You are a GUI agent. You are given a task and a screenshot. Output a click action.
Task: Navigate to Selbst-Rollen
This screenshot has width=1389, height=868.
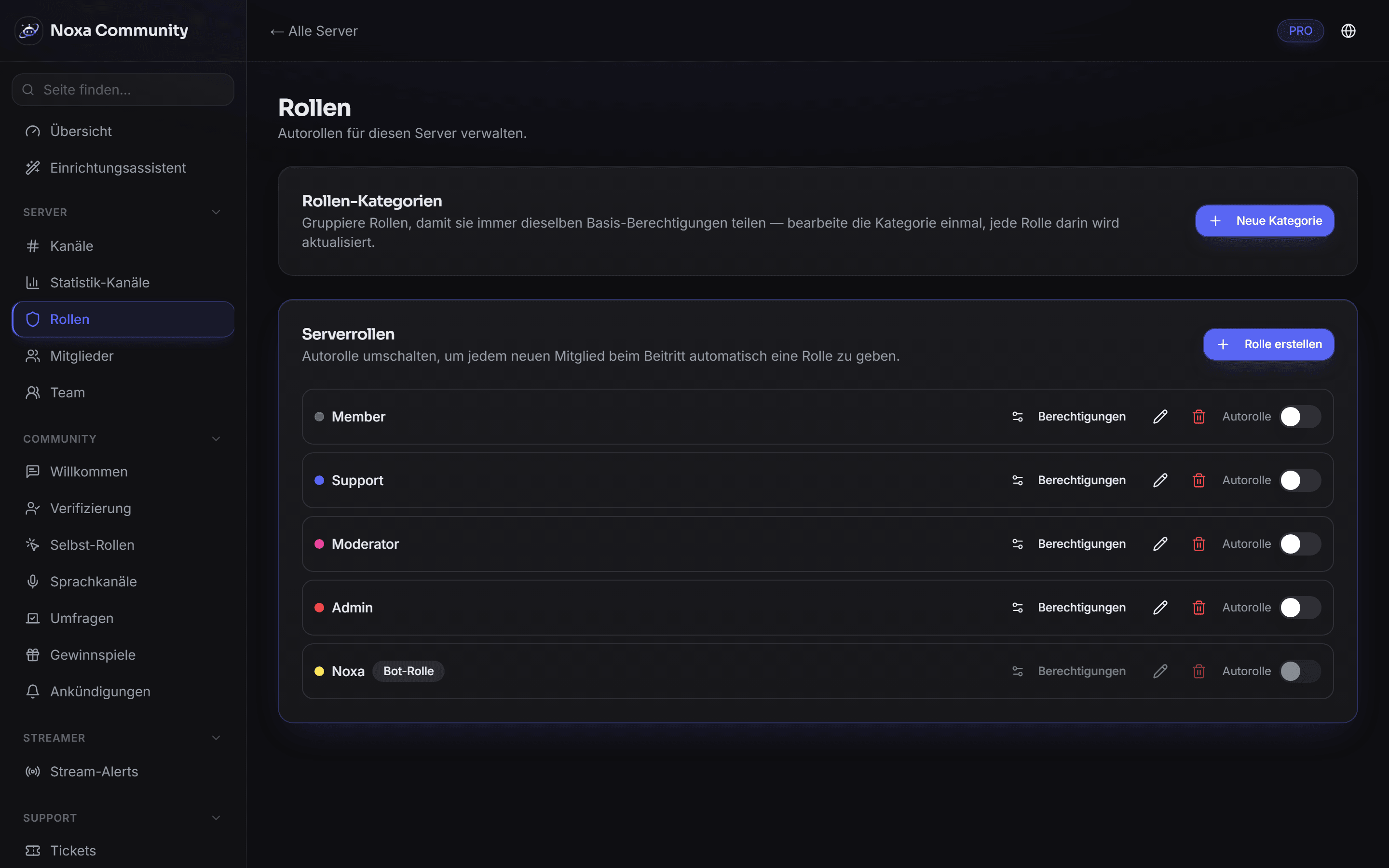point(123,545)
